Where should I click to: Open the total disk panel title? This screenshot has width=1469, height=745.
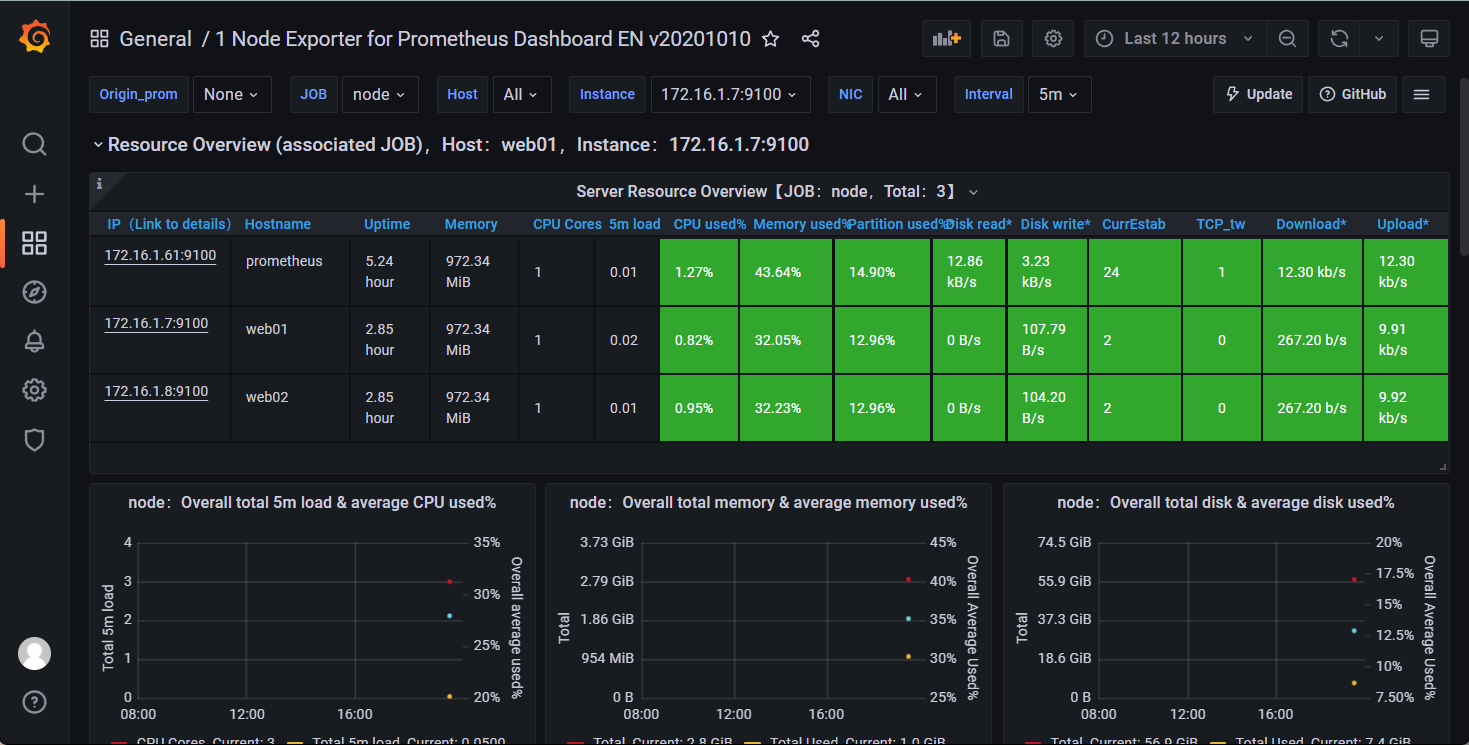pos(1226,503)
